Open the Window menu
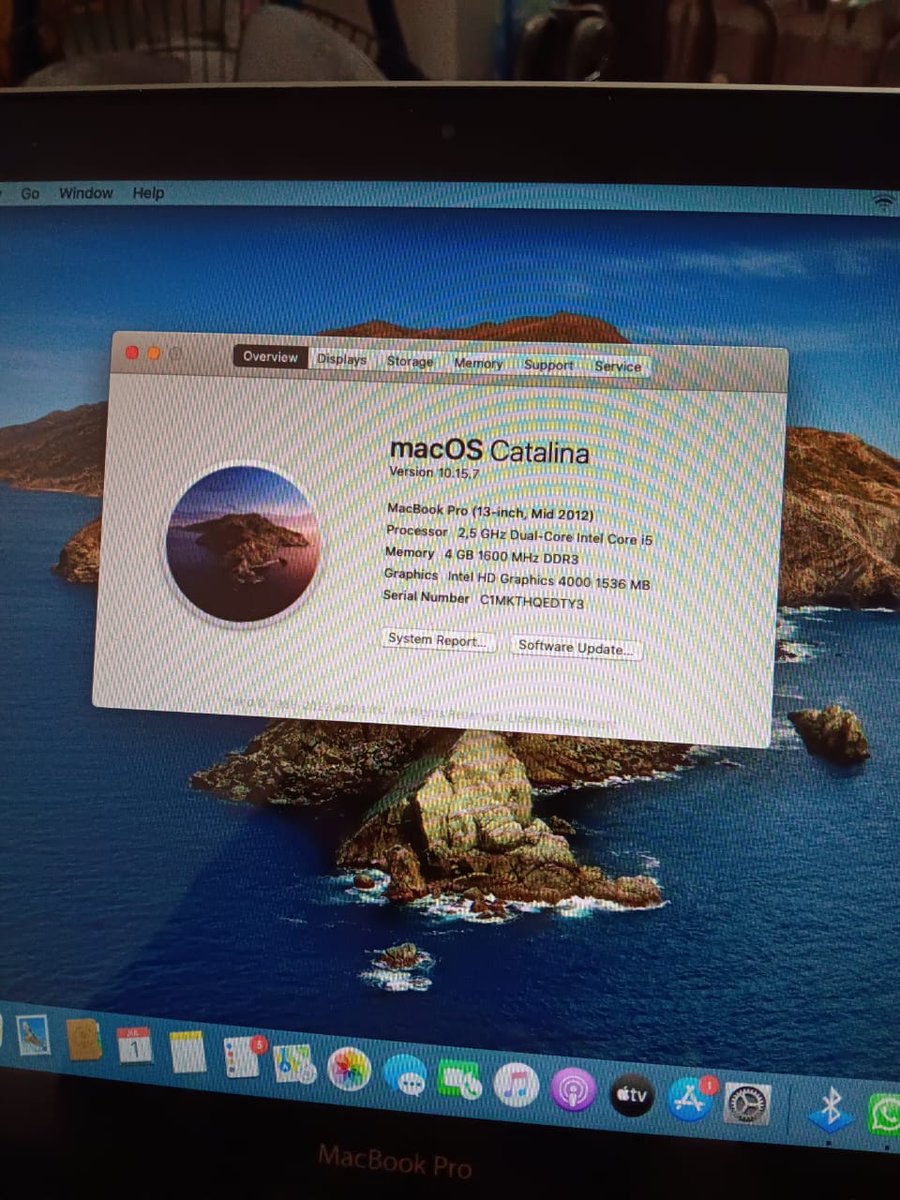This screenshot has width=900, height=1200. coord(86,193)
